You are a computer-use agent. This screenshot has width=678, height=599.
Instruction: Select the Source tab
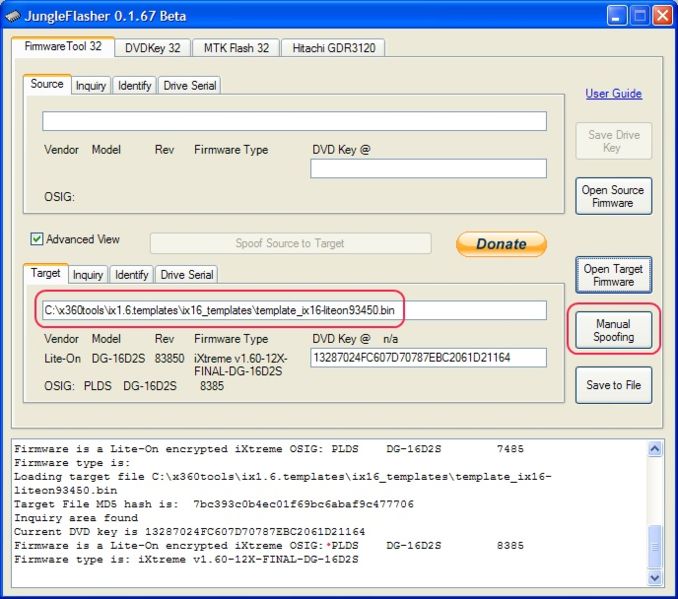coord(47,84)
